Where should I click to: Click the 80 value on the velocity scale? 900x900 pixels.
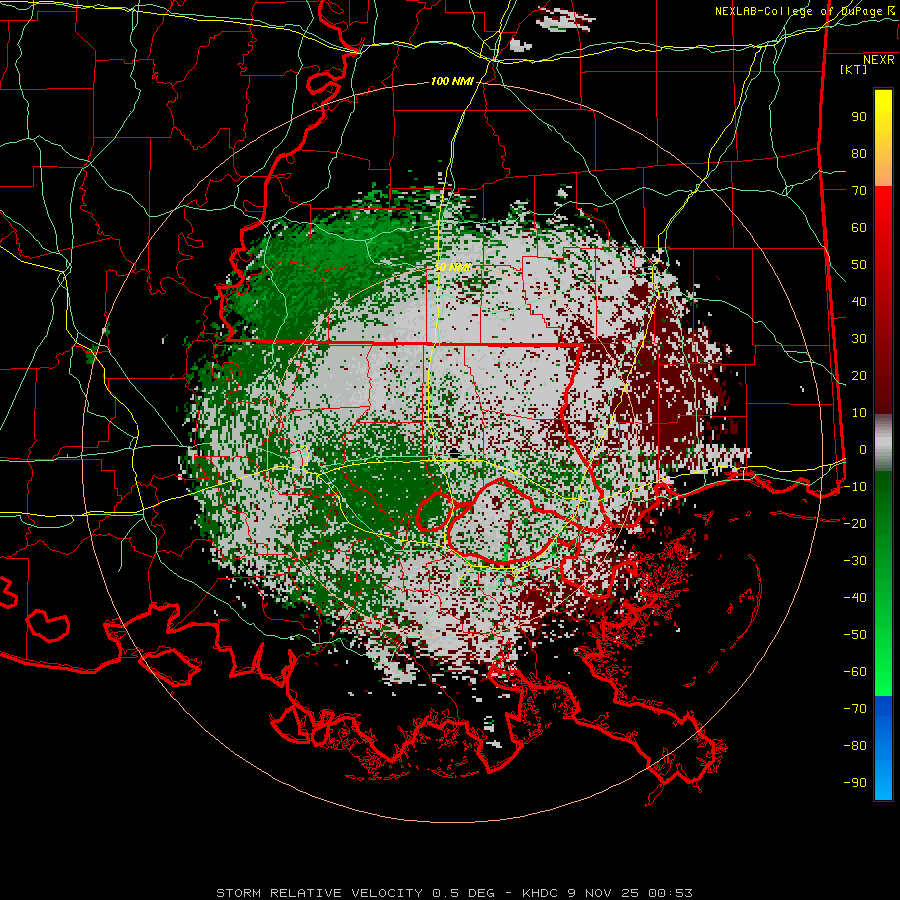click(x=859, y=154)
